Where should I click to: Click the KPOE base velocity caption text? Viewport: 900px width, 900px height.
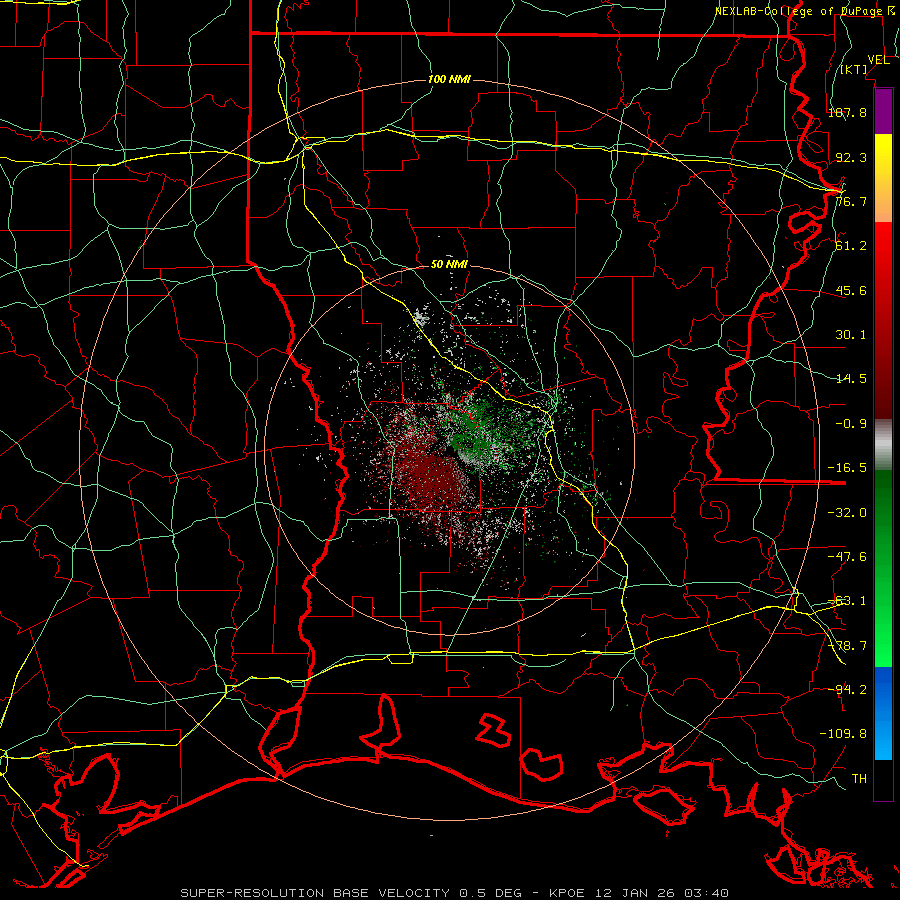pos(455,893)
